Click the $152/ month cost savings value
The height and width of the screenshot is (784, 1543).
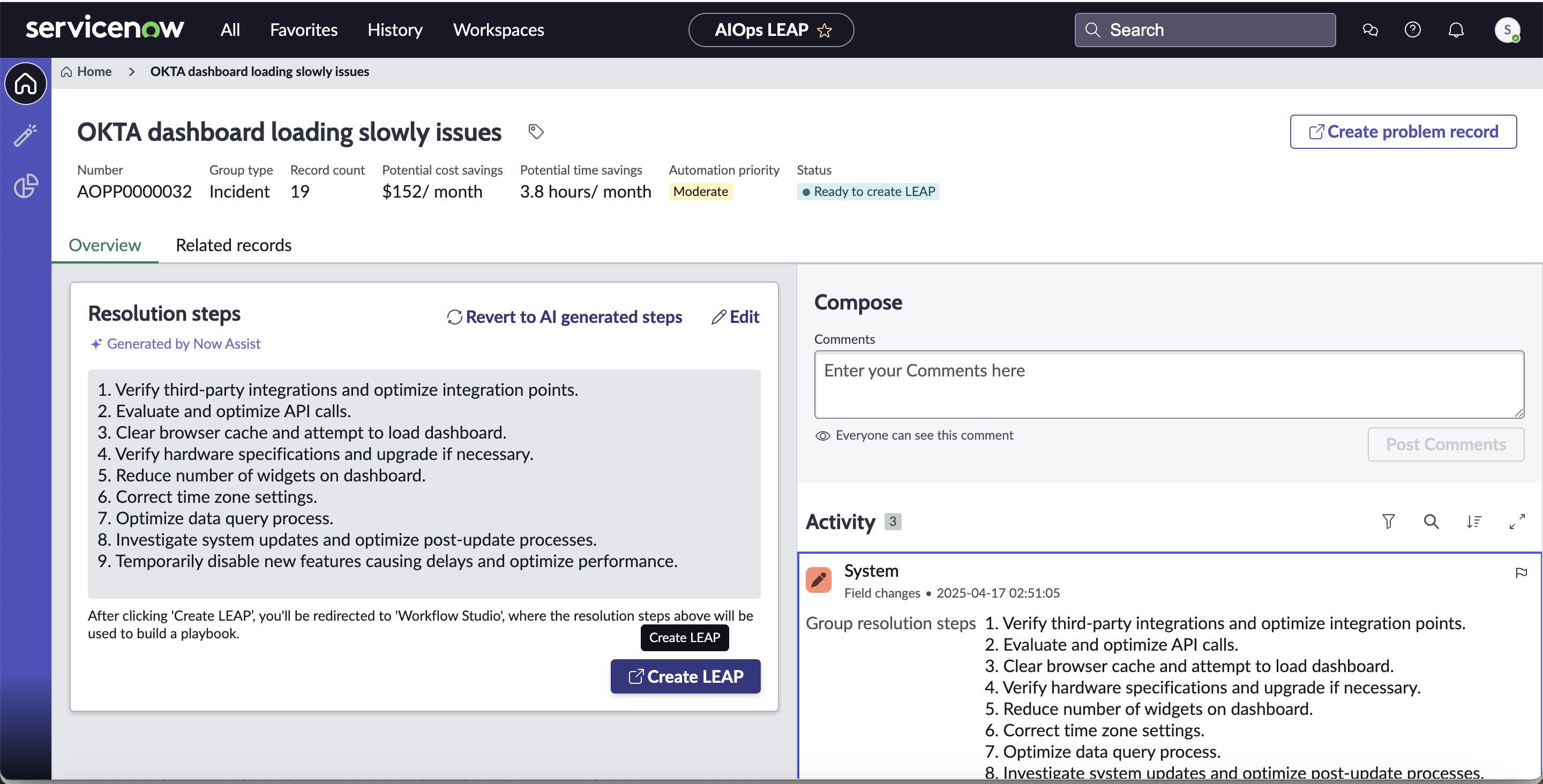pyautogui.click(x=432, y=191)
